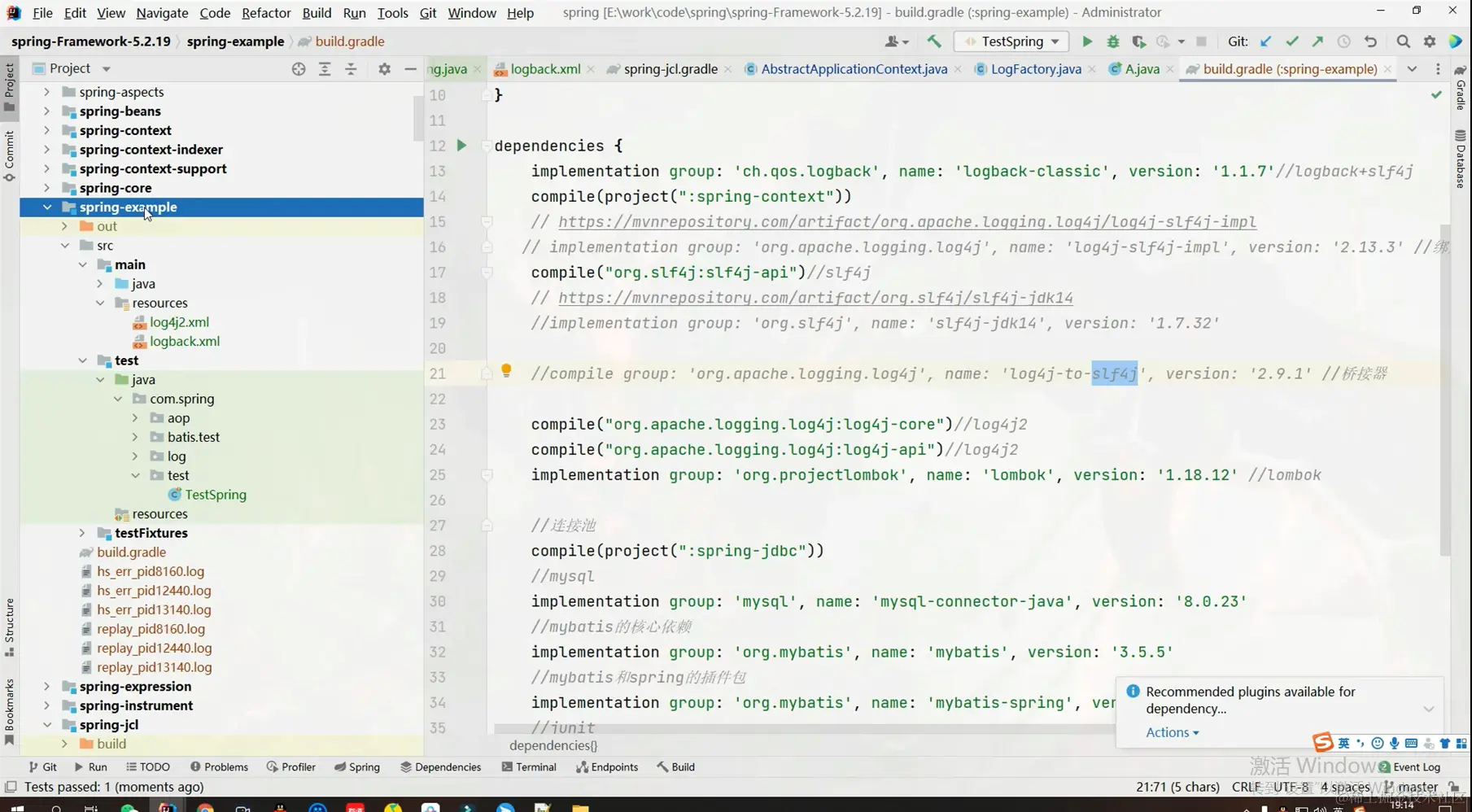Image resolution: width=1472 pixels, height=812 pixels.
Task: Expand the testFixtures folder
Action: click(x=82, y=533)
